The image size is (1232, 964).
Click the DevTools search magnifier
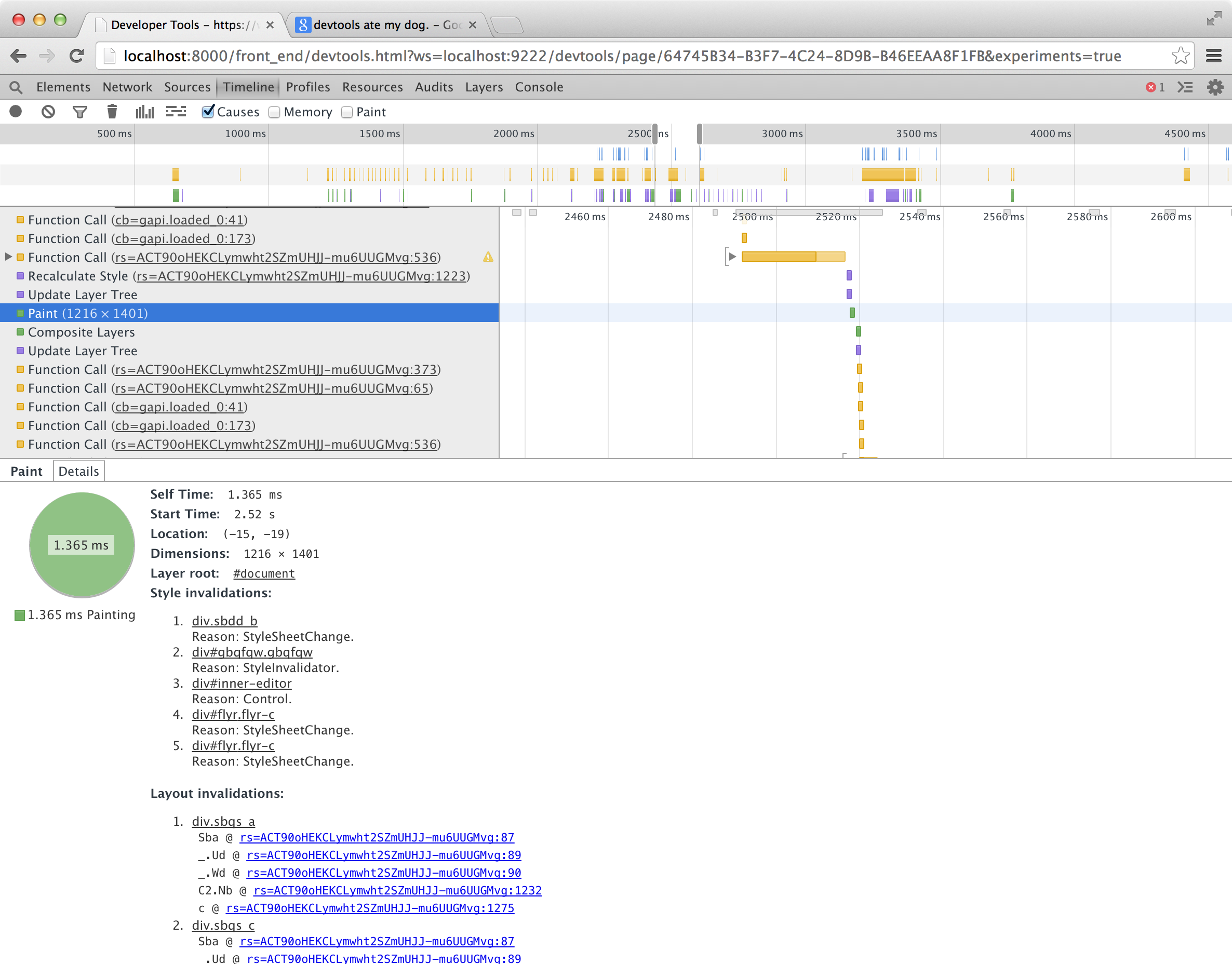pyautogui.click(x=16, y=87)
